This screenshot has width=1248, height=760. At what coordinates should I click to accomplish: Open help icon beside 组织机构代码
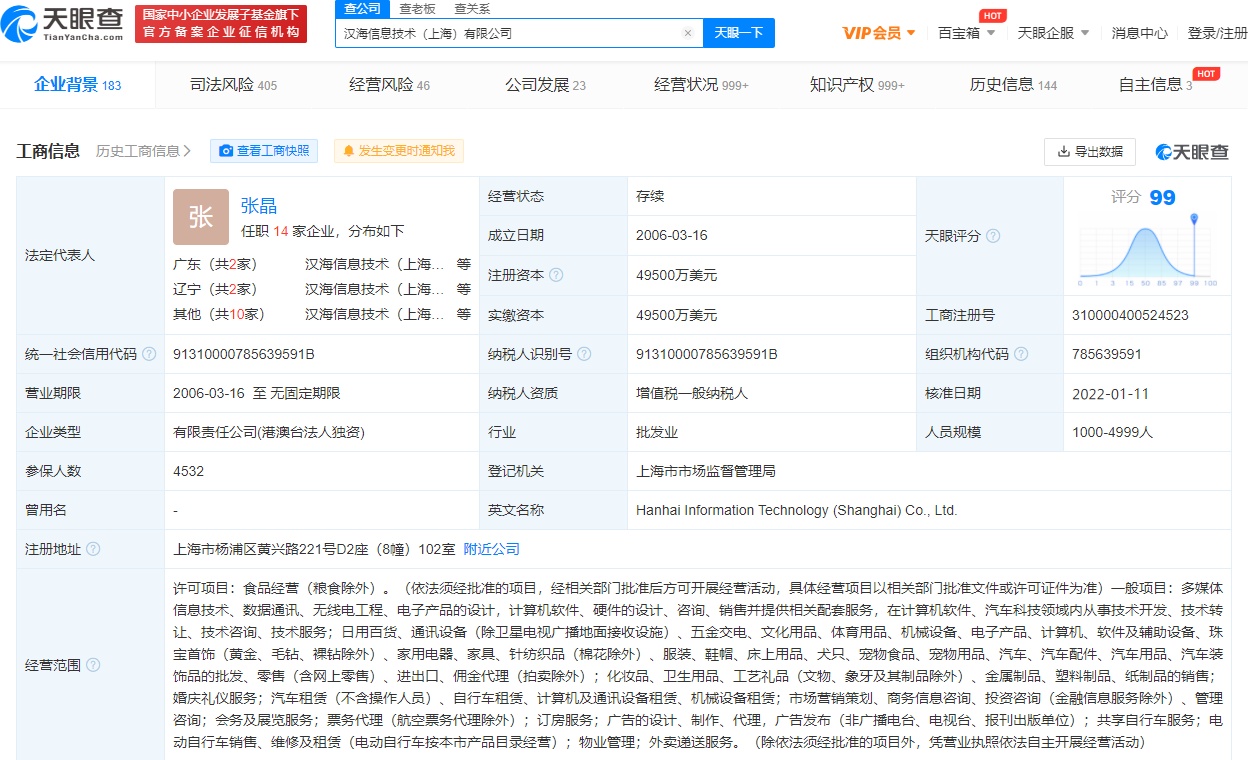(1021, 354)
